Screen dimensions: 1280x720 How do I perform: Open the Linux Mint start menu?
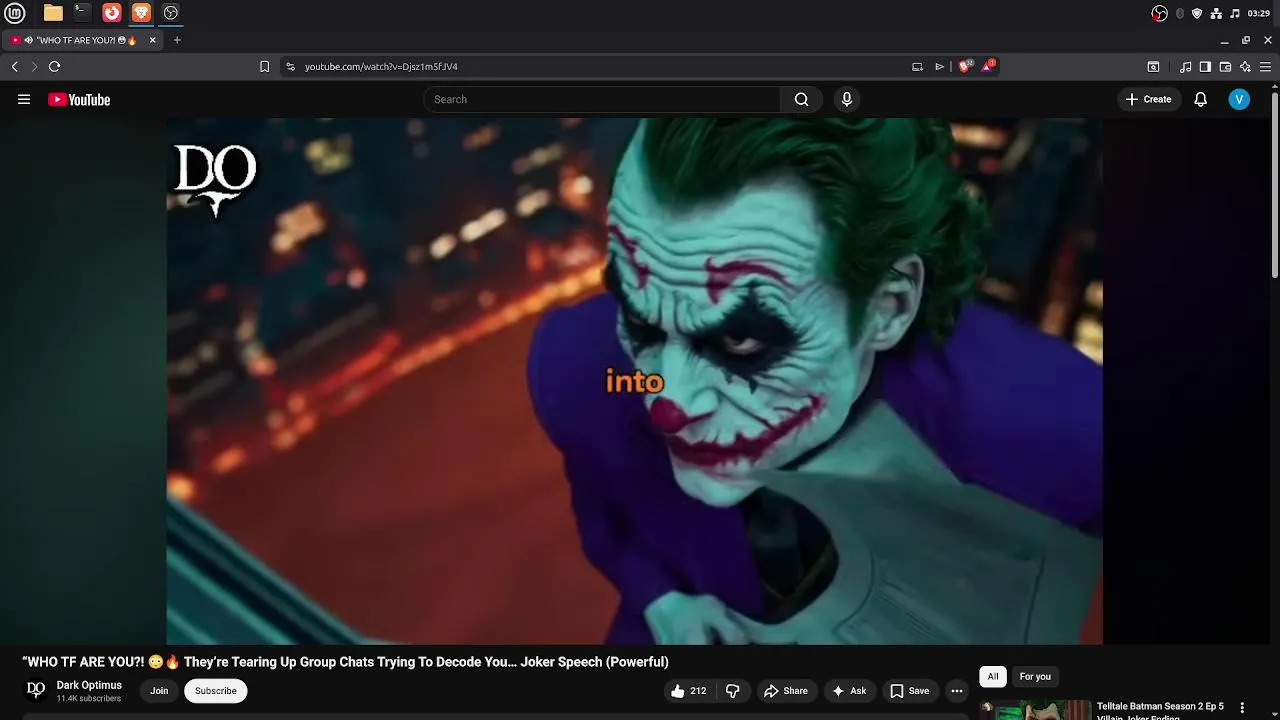click(16, 13)
